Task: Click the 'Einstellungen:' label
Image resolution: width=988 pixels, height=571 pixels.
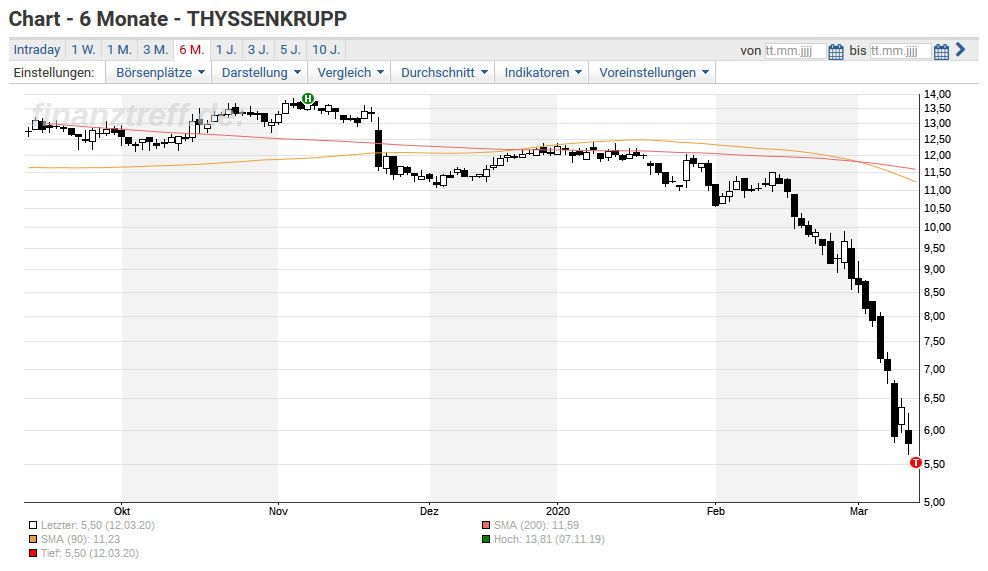Action: [54, 72]
